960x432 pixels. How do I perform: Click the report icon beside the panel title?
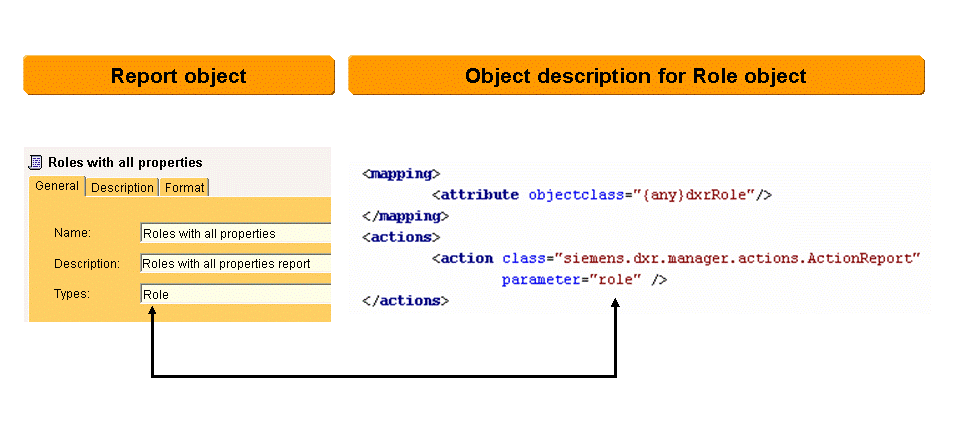[37, 162]
